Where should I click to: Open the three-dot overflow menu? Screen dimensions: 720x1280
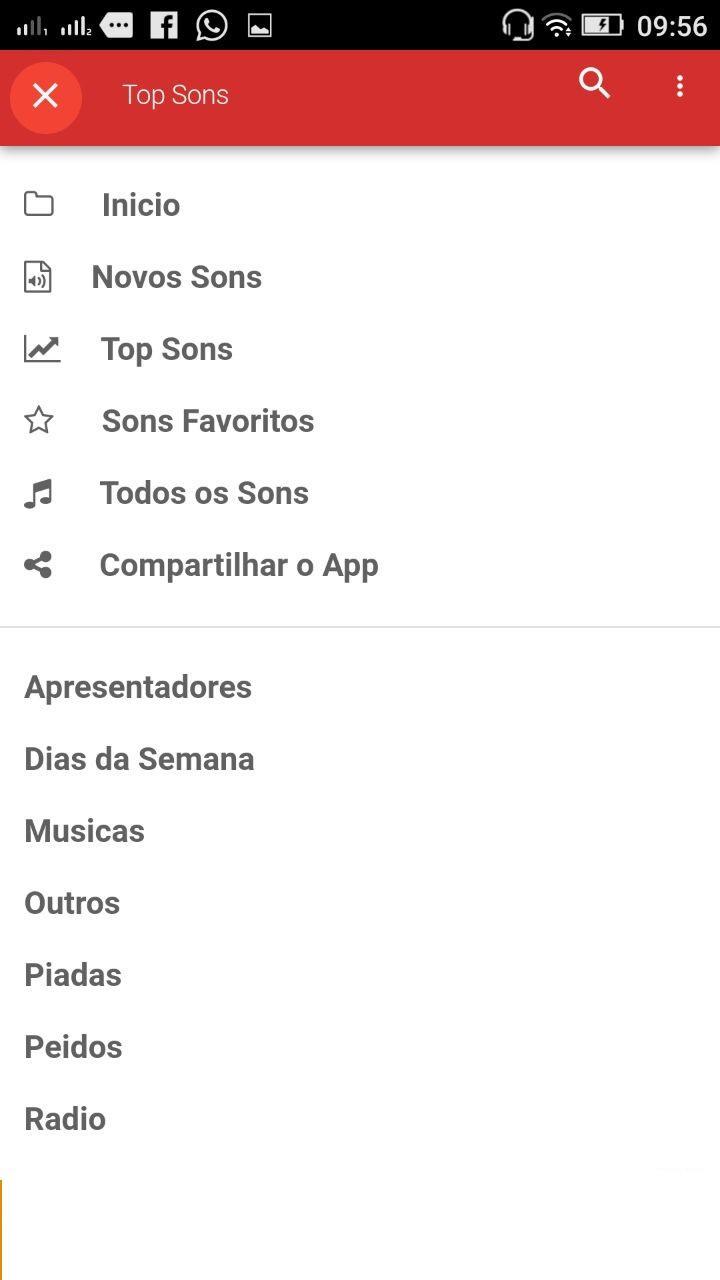[680, 86]
